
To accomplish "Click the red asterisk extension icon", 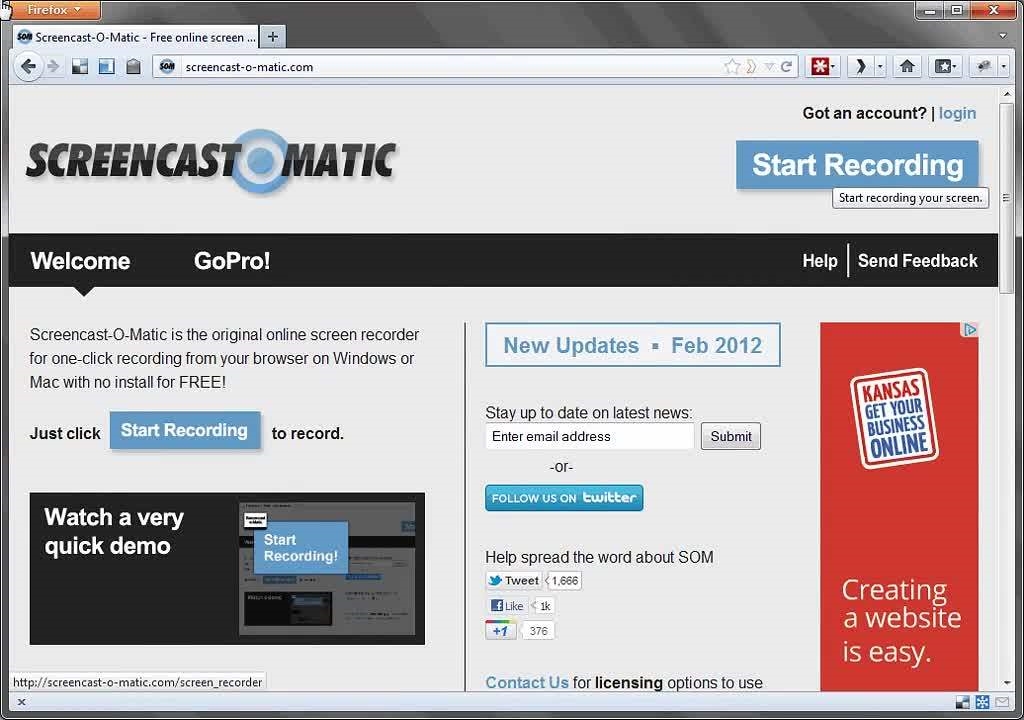I will (x=820, y=66).
